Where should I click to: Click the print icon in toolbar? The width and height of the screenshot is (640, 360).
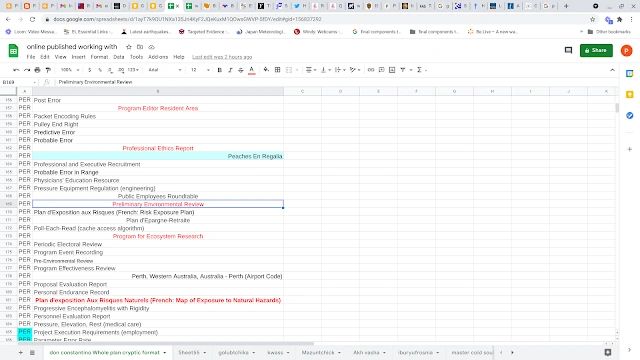pos(38,70)
